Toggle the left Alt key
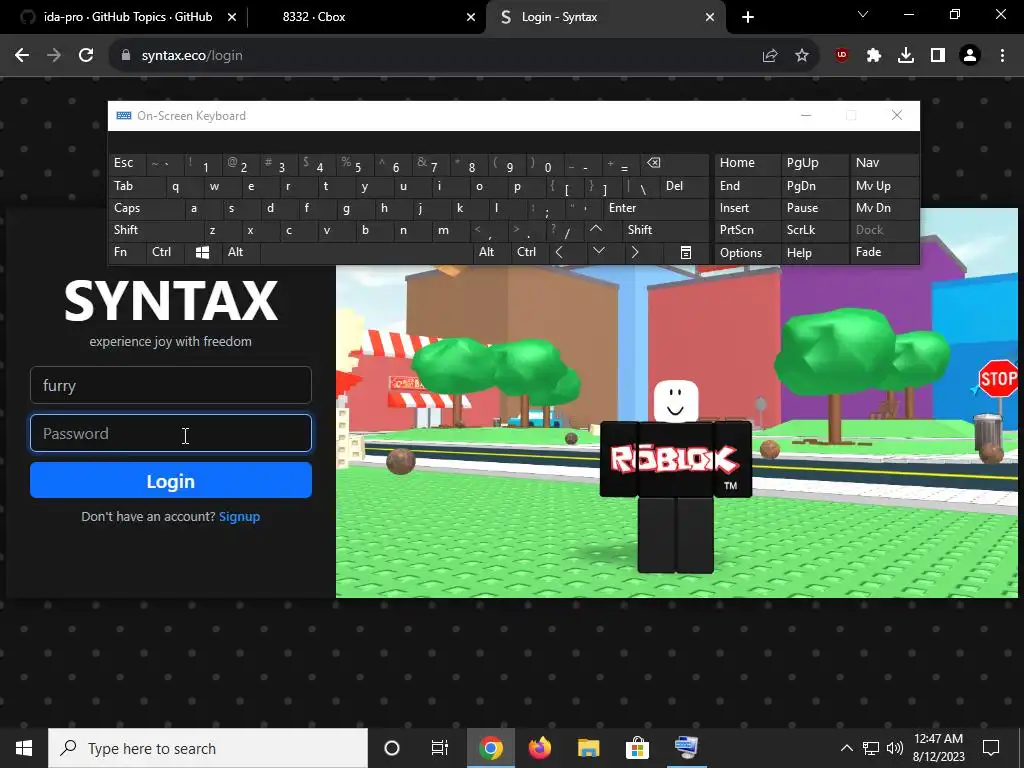The width and height of the screenshot is (1024, 768). click(240, 253)
